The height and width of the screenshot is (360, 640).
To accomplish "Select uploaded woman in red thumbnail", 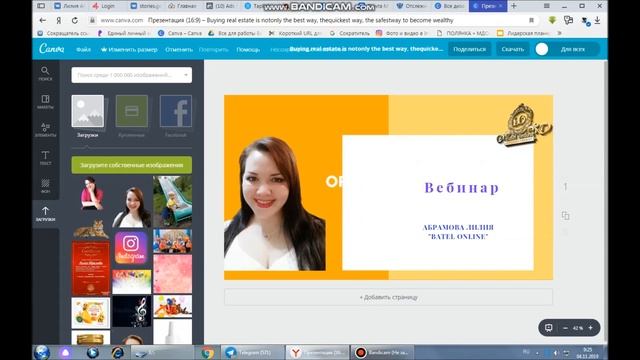I will tap(92, 193).
